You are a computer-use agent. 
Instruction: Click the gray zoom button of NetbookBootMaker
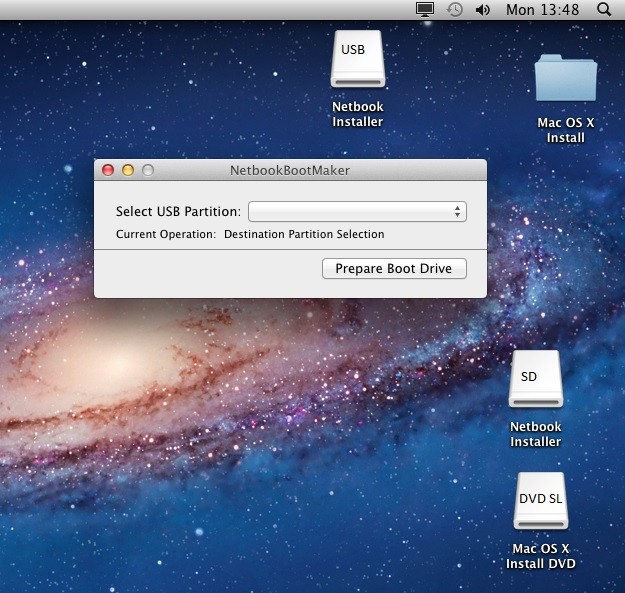click(148, 171)
